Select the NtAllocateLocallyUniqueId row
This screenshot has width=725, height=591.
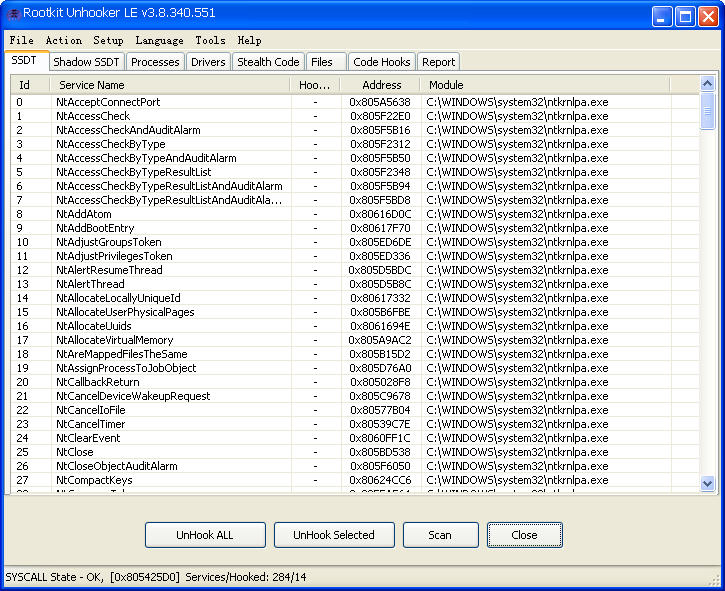[x=355, y=298]
